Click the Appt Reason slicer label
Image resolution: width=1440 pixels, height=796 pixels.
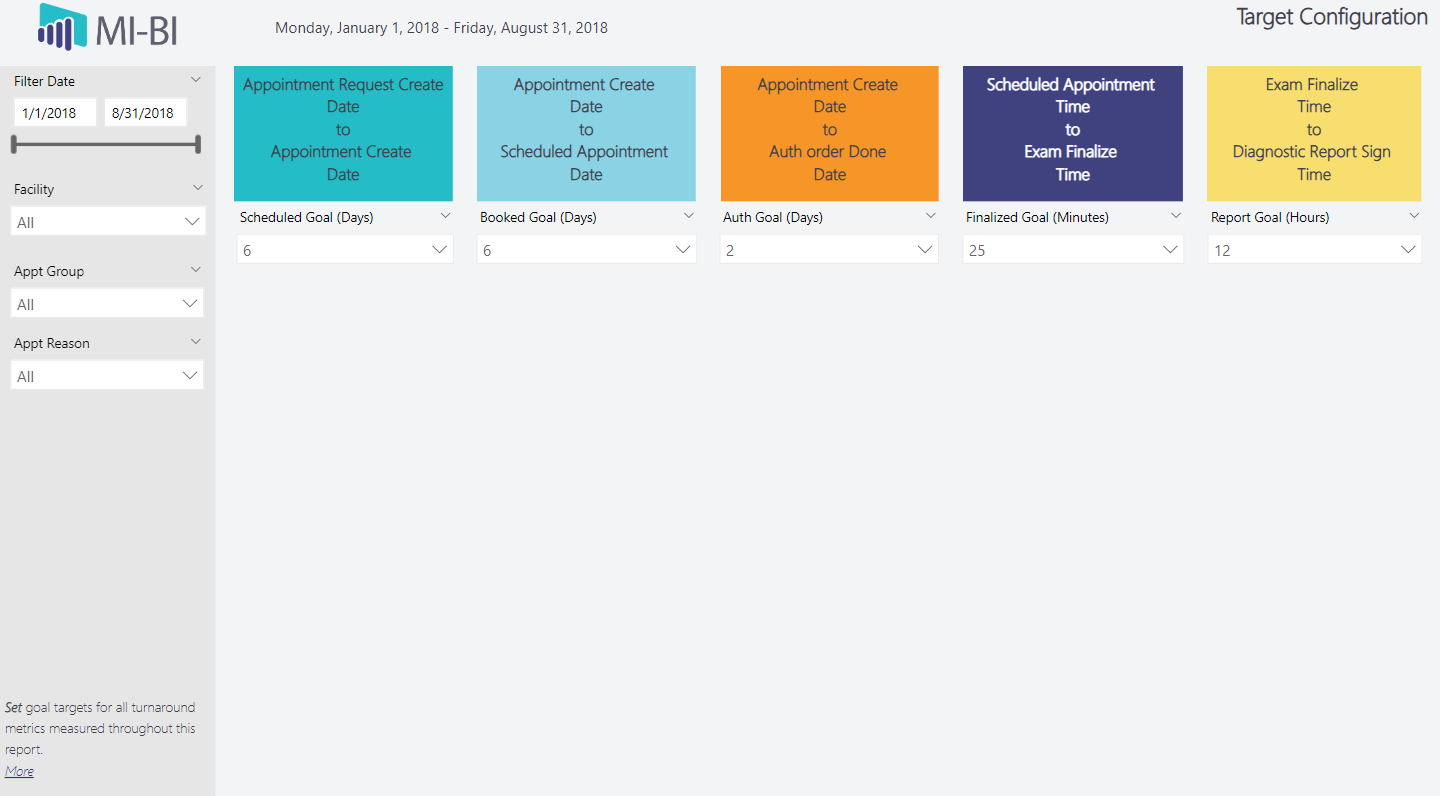click(52, 343)
